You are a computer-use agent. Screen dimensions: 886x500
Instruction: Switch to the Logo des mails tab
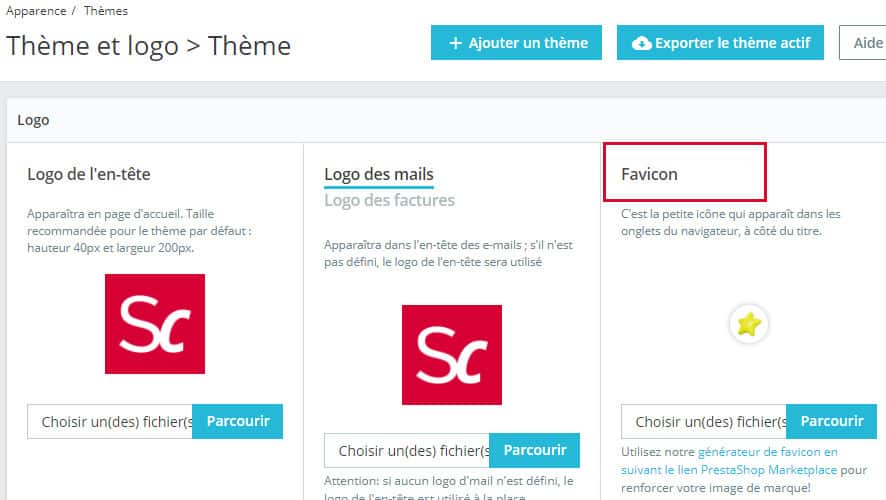[x=378, y=174]
